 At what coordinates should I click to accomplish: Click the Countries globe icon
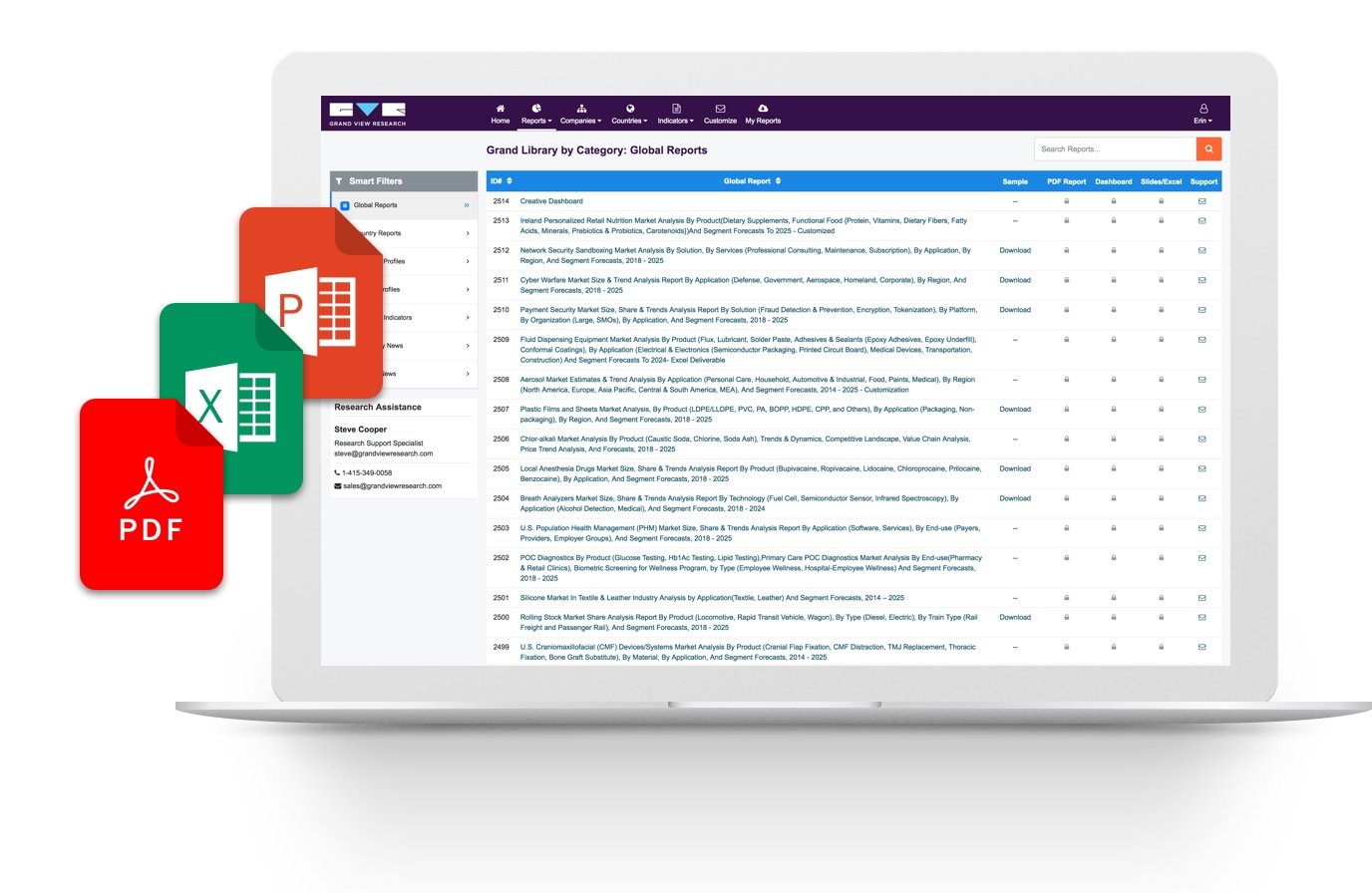(628, 107)
